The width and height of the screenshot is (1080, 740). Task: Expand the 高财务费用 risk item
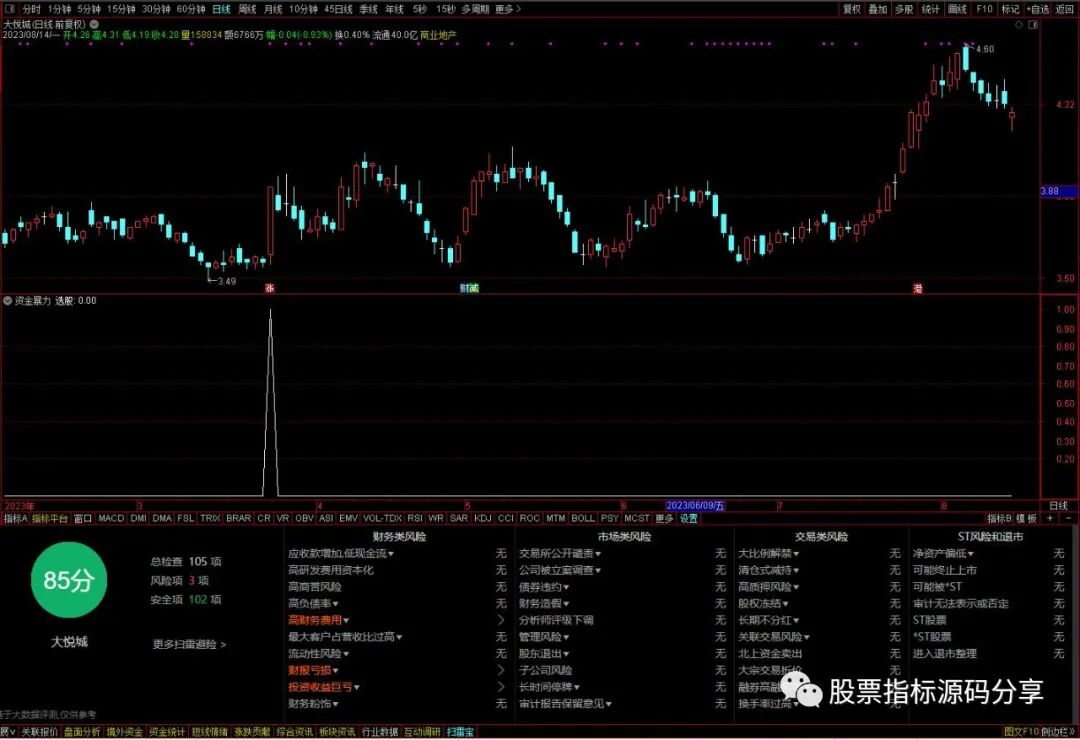[x=318, y=620]
